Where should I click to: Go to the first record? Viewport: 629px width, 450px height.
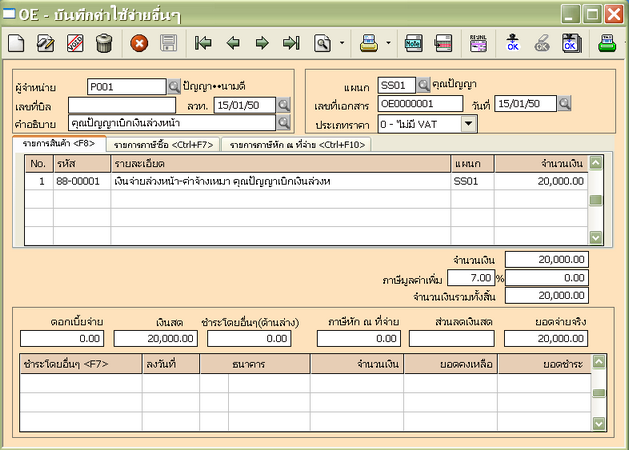pyautogui.click(x=204, y=43)
